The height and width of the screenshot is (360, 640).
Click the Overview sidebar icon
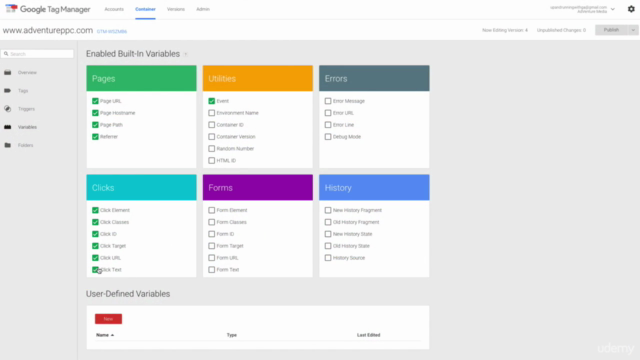(x=8, y=72)
